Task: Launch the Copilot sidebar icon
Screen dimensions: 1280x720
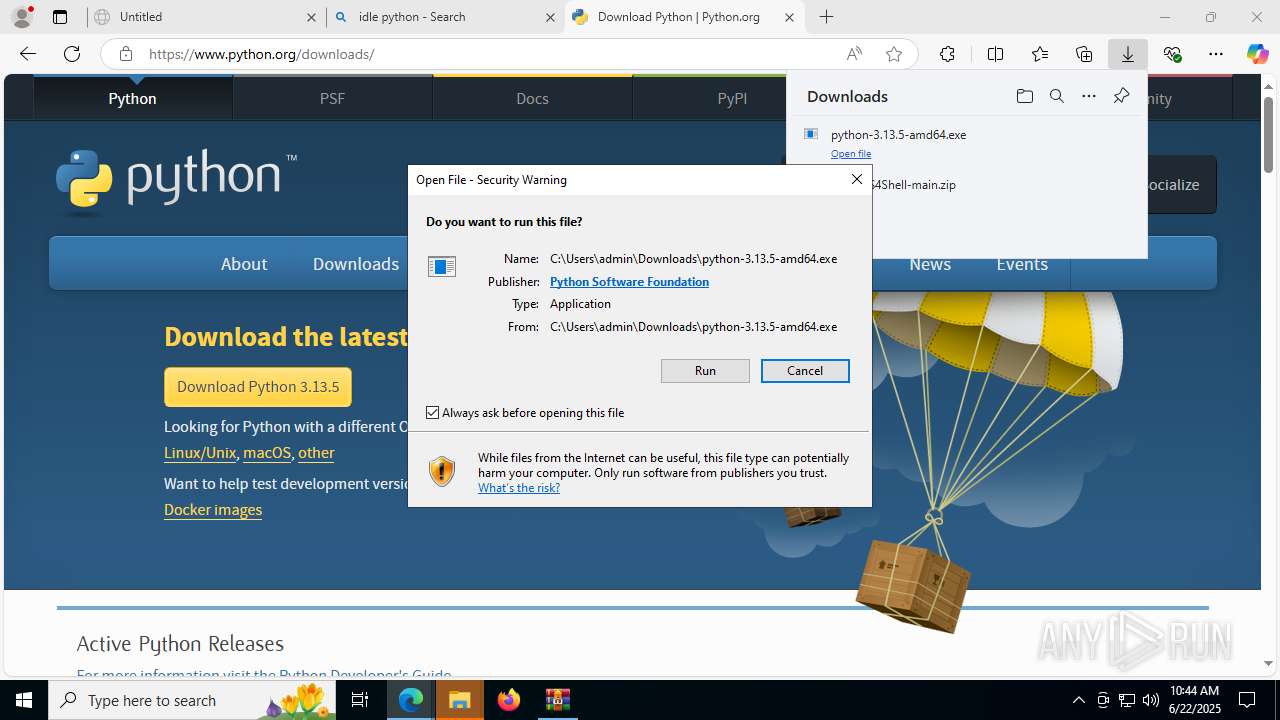Action: (1257, 54)
